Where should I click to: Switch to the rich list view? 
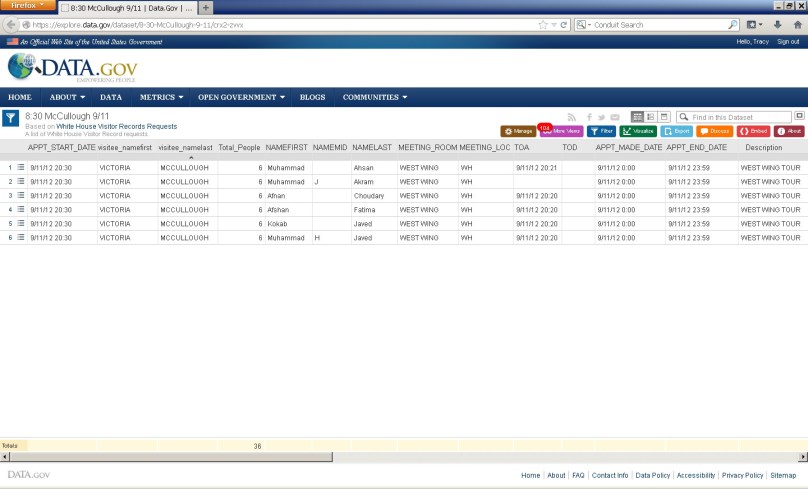[650, 117]
